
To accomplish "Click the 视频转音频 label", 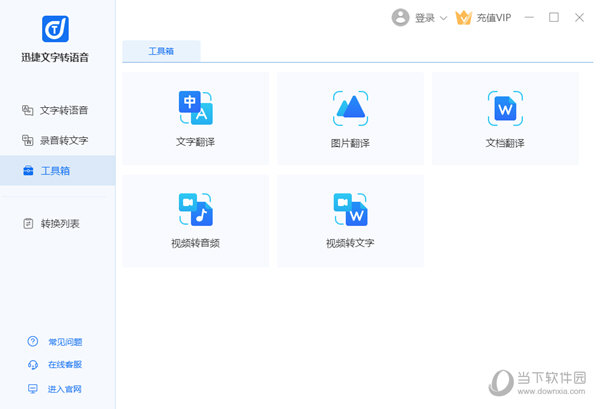I will [196, 243].
